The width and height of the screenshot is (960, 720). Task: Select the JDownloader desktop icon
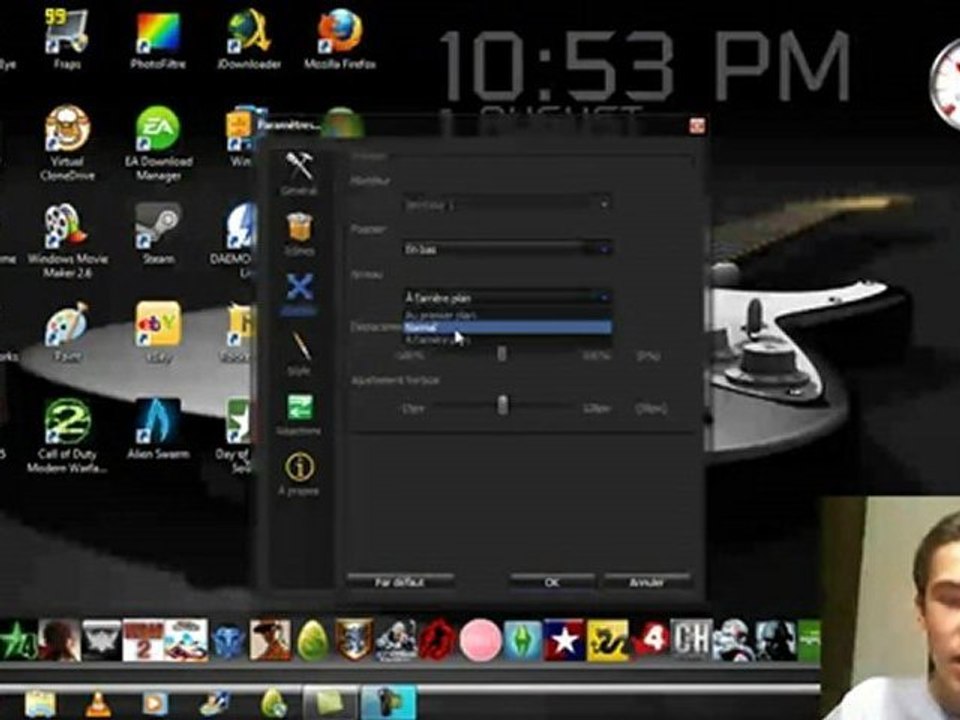(249, 39)
